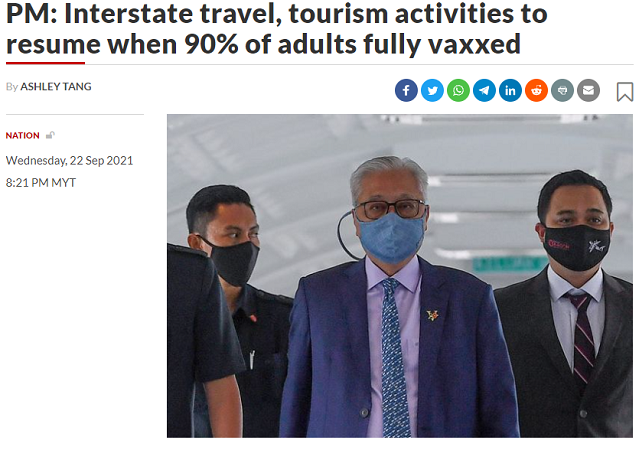
Task: Open the Nation category link
Action: click(x=22, y=136)
